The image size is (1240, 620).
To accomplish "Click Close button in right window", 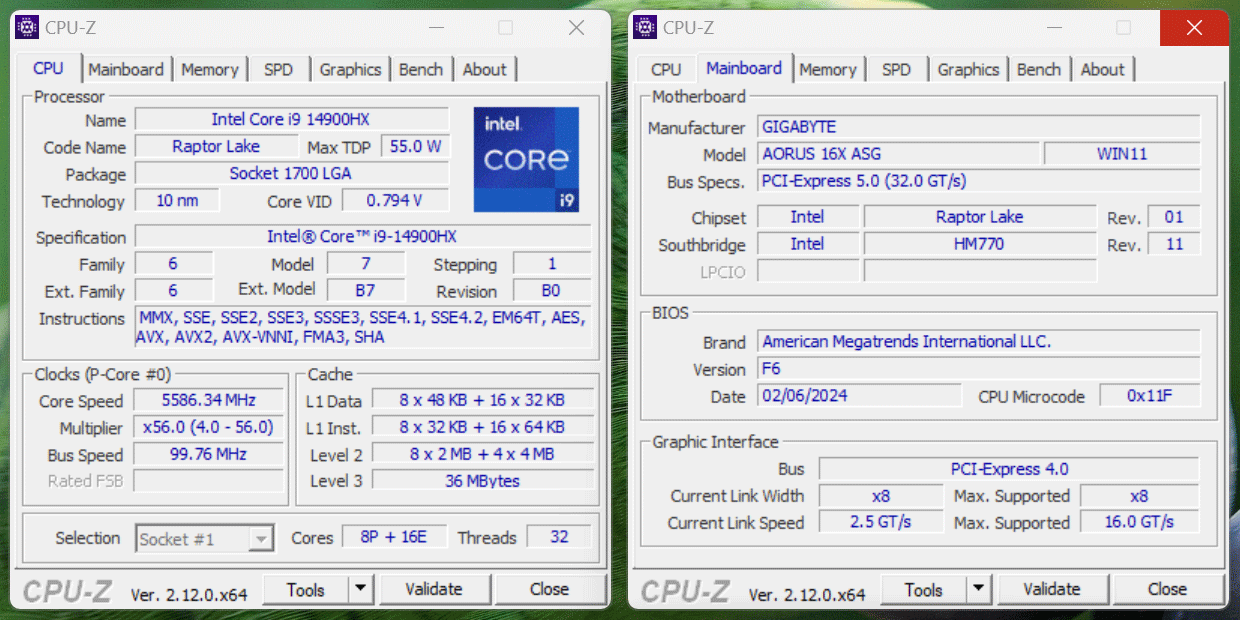I will click(x=1167, y=589).
